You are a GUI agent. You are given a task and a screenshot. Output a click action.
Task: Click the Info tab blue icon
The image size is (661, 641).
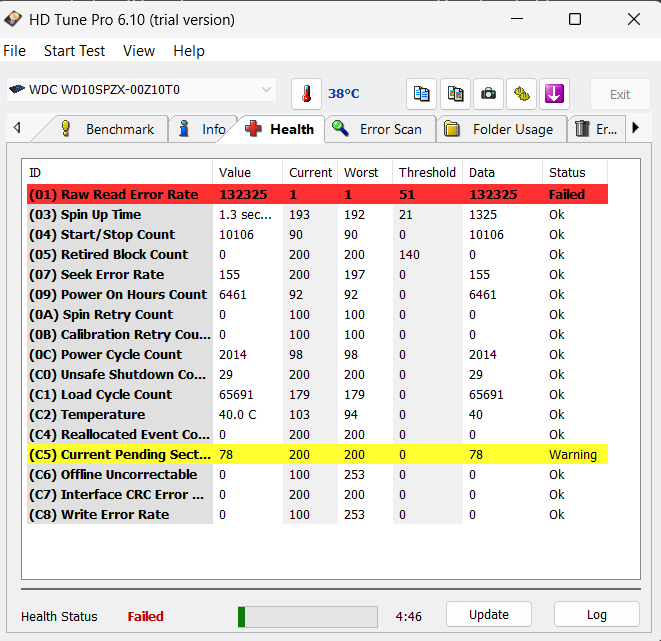click(x=184, y=129)
